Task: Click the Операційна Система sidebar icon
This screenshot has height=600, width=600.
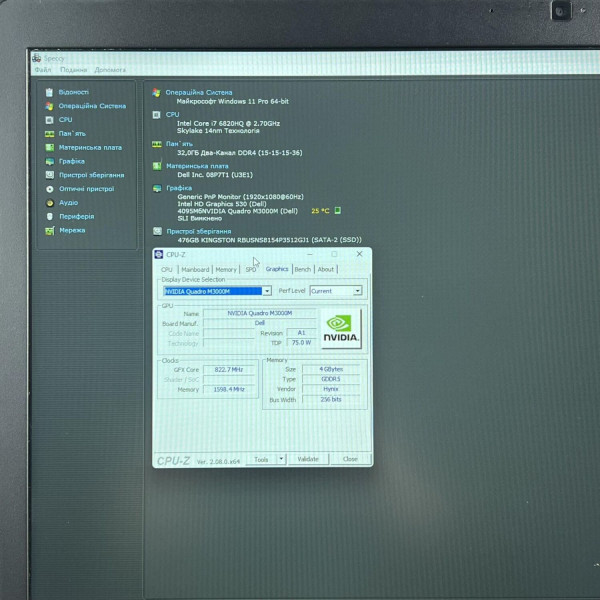Action: pyautogui.click(x=49, y=106)
